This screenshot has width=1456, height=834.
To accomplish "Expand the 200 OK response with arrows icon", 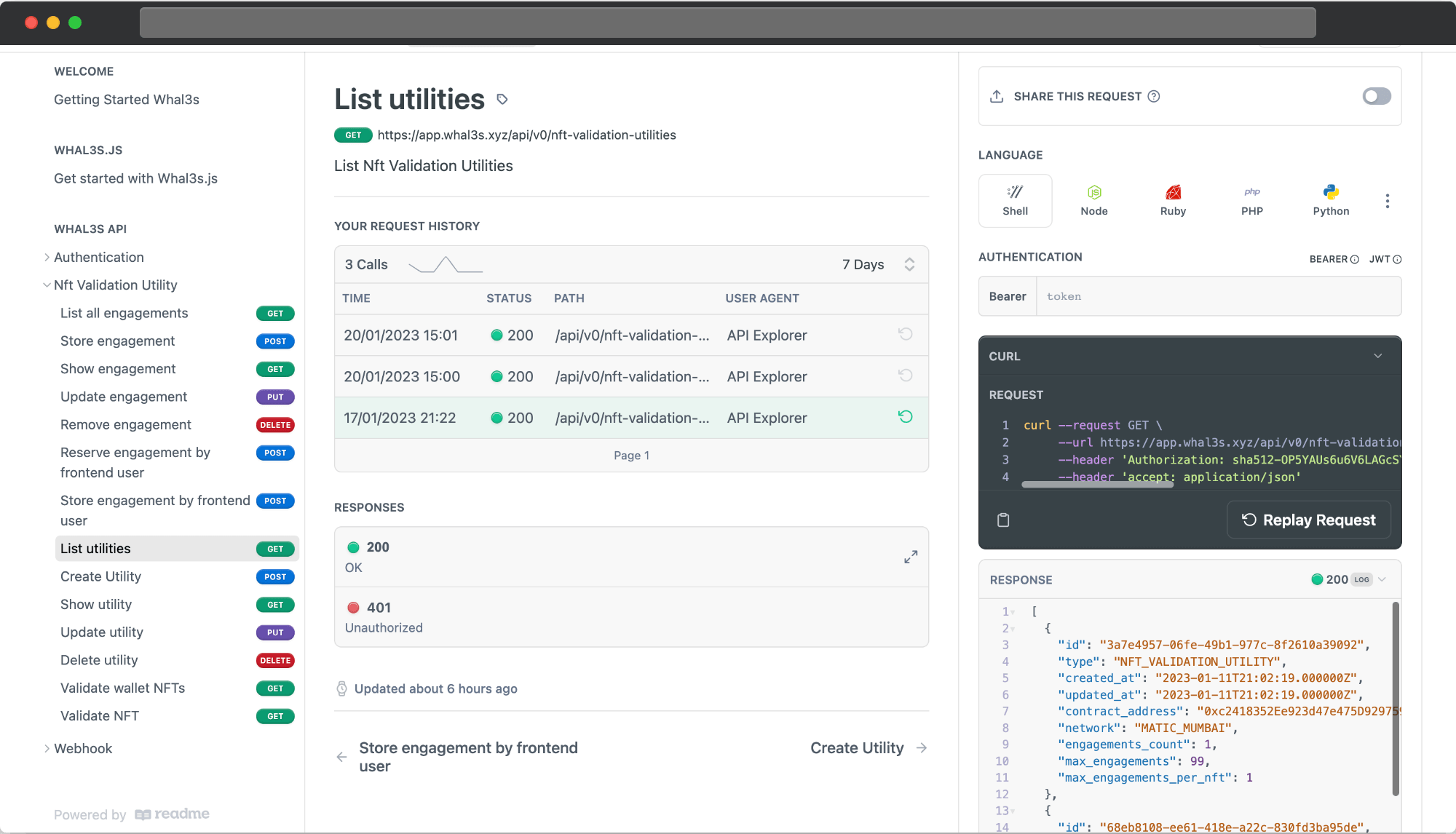I will click(x=911, y=557).
